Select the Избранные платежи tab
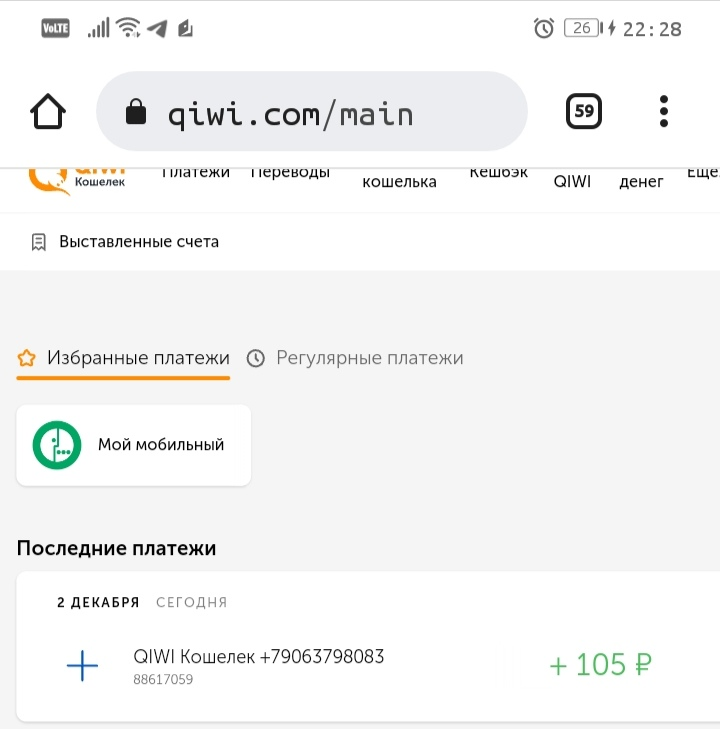Image resolution: width=720 pixels, height=729 pixels. [x=123, y=359]
